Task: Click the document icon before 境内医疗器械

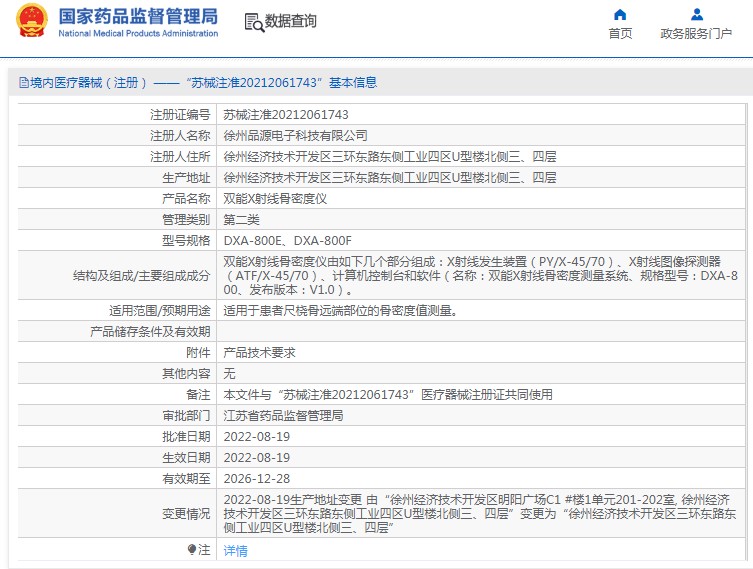Action: [24, 83]
